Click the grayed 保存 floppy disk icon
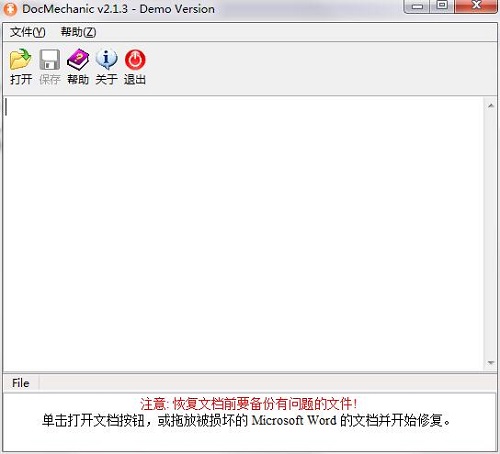This screenshot has width=500, height=454. pyautogui.click(x=50, y=67)
